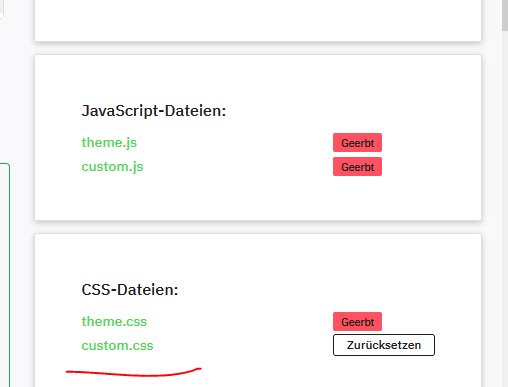This screenshot has width=508, height=387.
Task: Click gray gap between JavaScript and CSS cards
Action: (258, 227)
